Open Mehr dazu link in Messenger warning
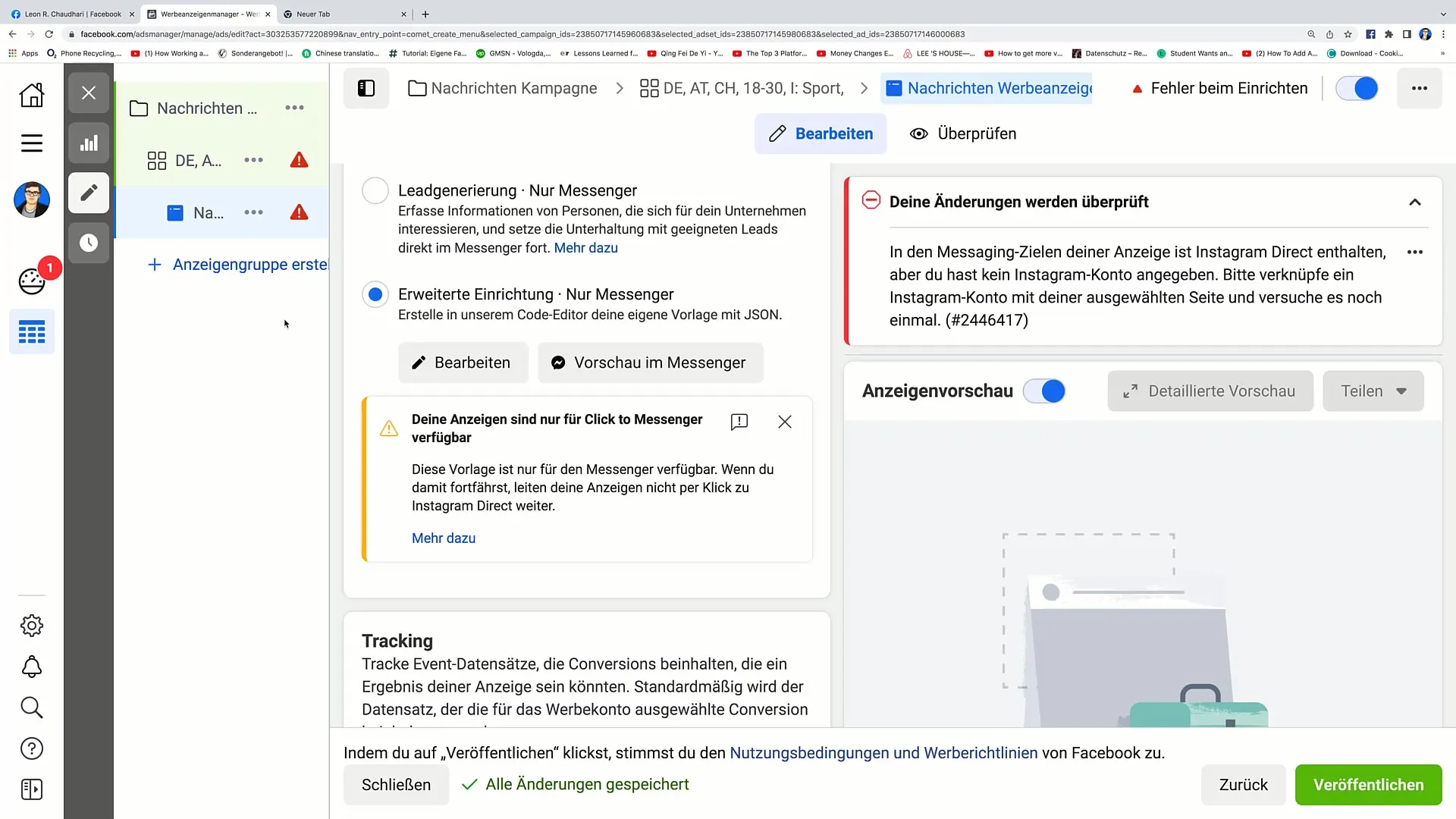This screenshot has width=1456, height=819. [x=444, y=538]
